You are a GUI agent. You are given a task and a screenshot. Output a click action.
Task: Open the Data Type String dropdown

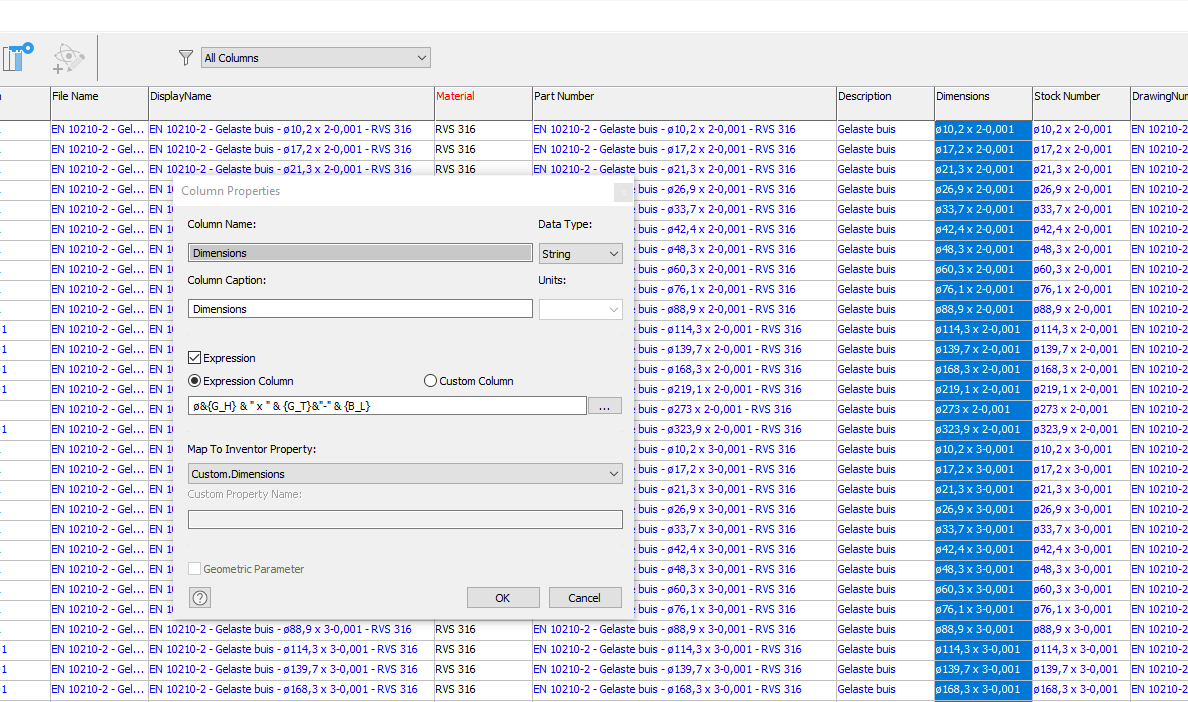(x=580, y=254)
